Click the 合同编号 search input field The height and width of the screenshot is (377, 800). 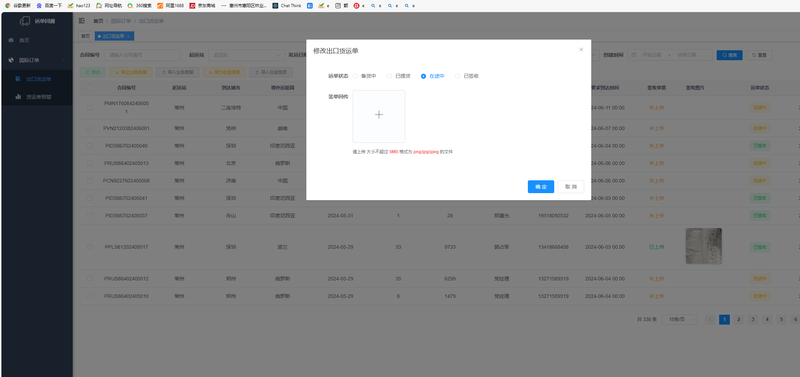click(142, 55)
